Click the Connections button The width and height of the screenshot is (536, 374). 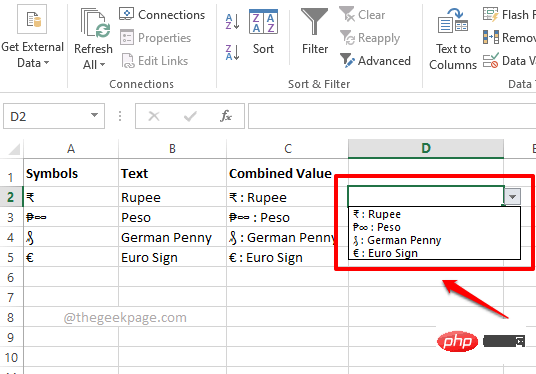162,15
